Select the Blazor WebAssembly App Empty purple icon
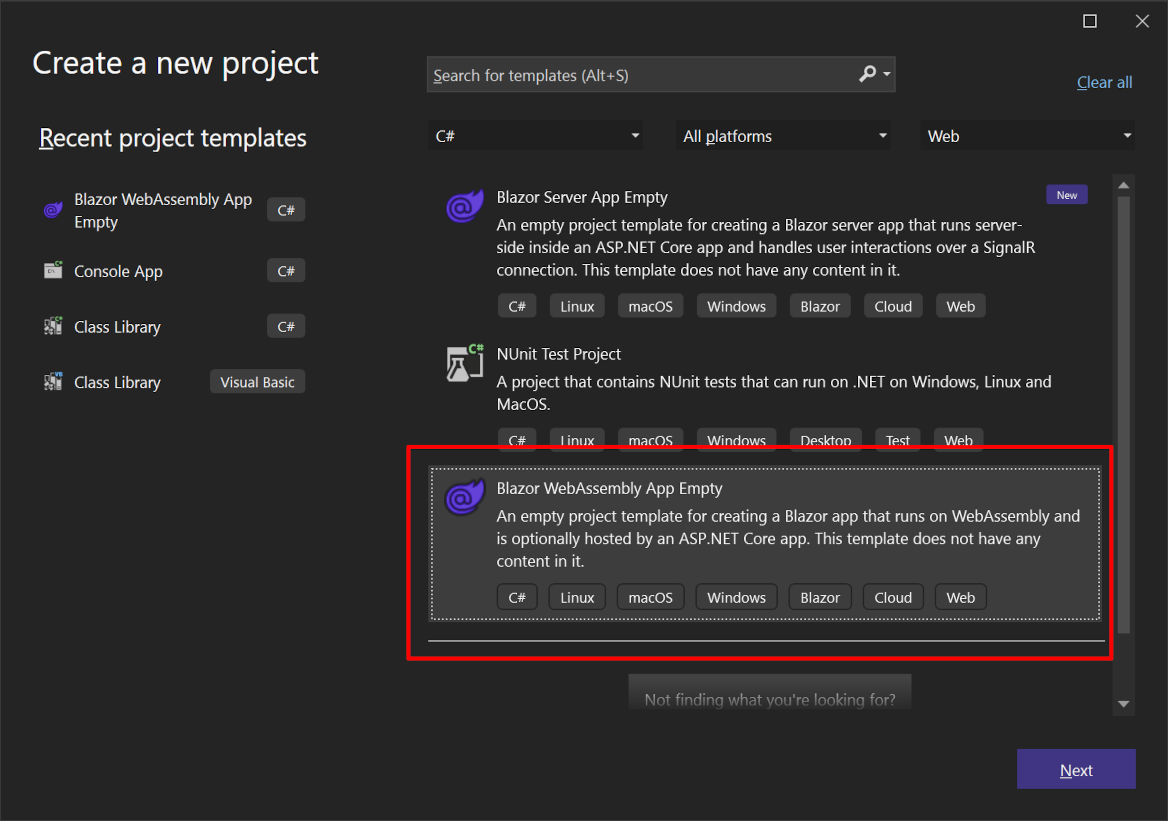This screenshot has height=821, width=1168. click(463, 496)
